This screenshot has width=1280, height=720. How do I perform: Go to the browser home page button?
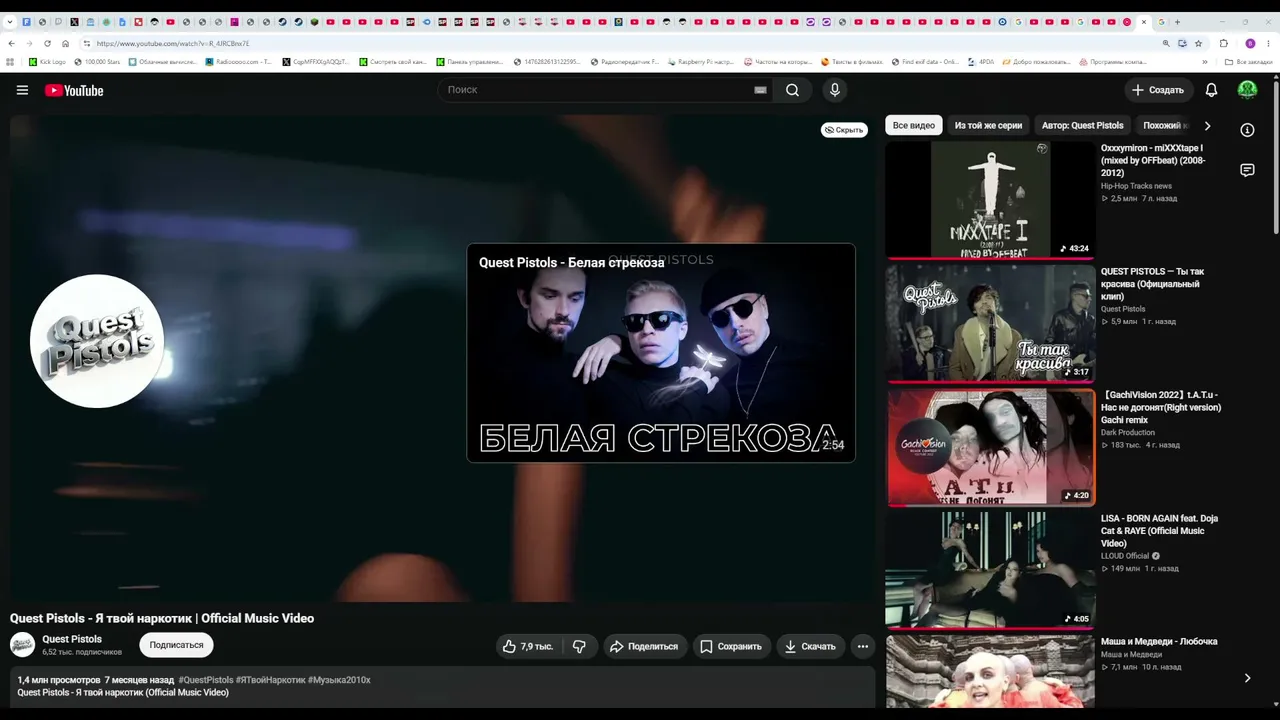(65, 43)
